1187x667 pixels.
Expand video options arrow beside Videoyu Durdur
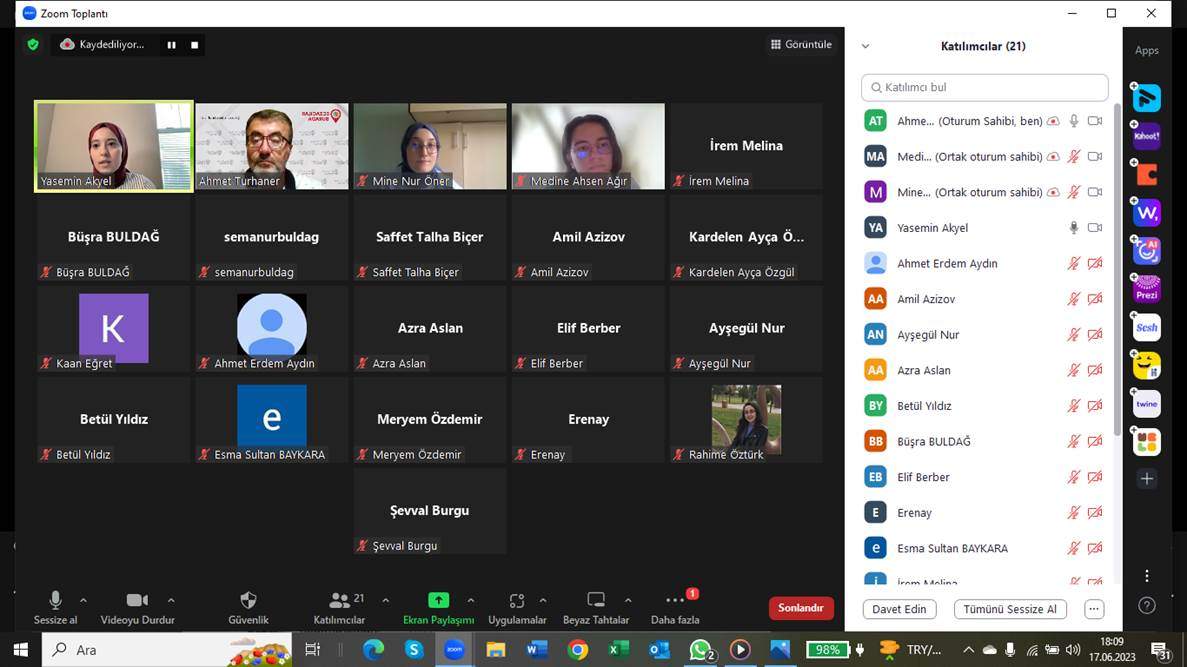[171, 600]
